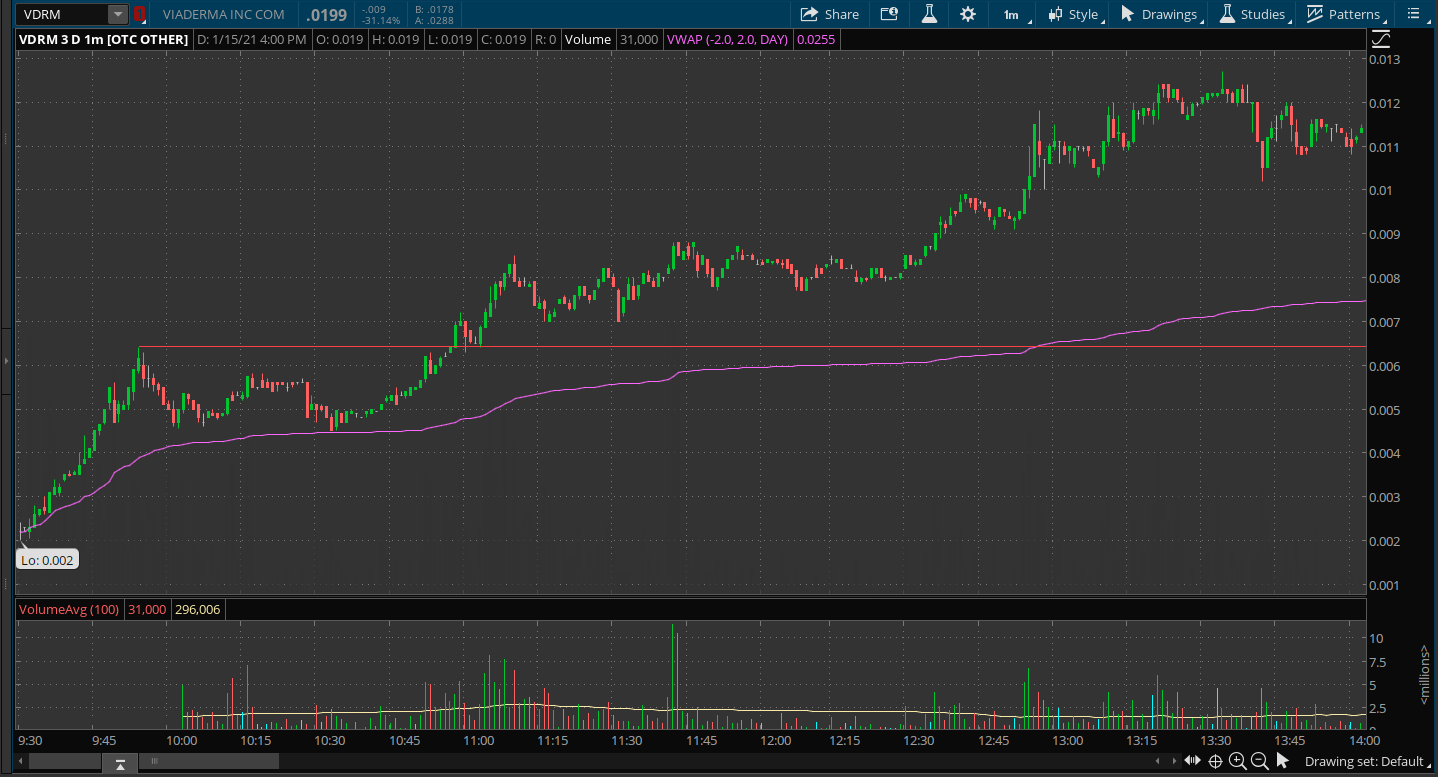Click the red link number 1 indicator
Image resolution: width=1438 pixels, height=777 pixels.
140,14
